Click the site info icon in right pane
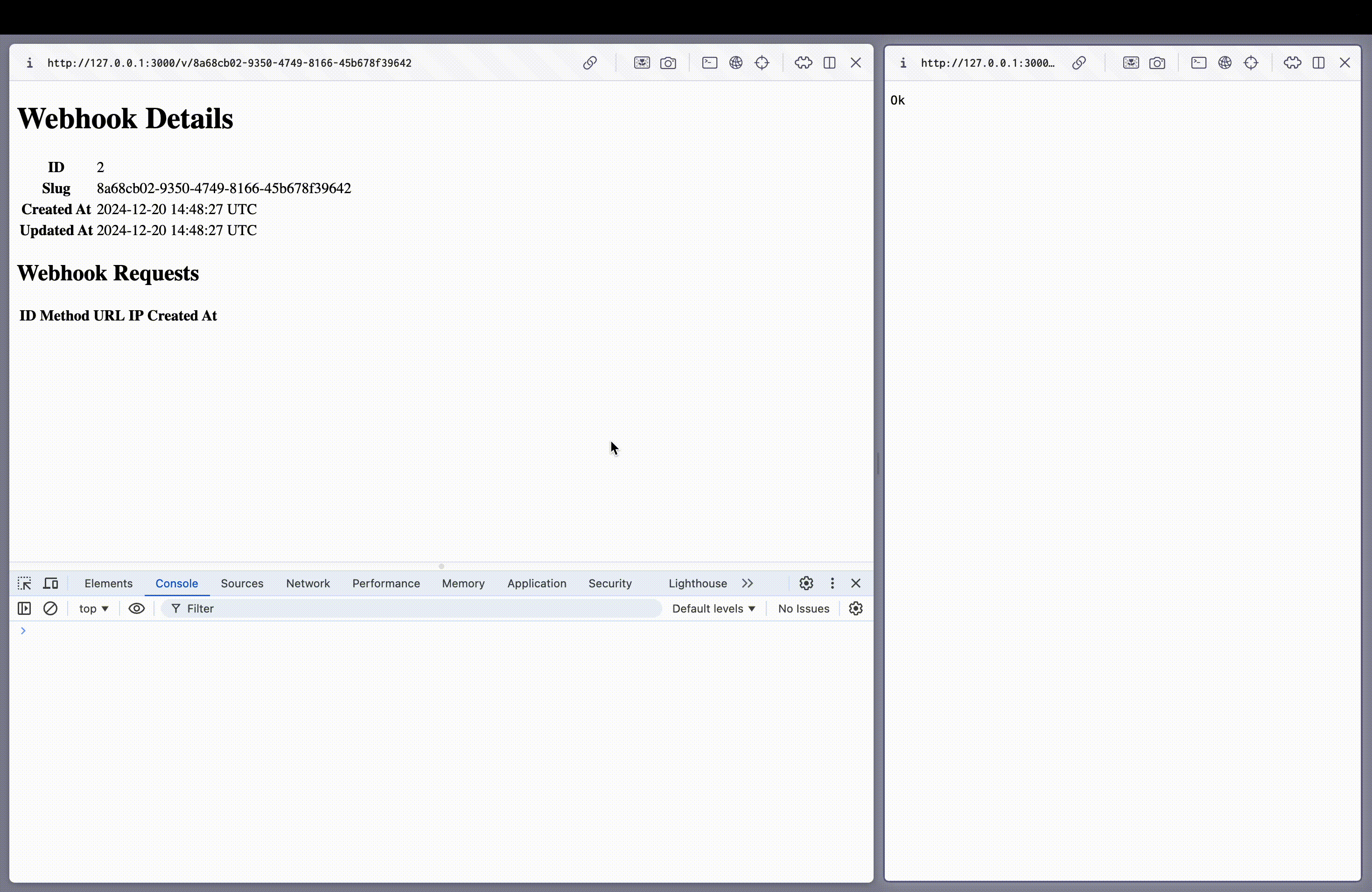This screenshot has width=1372, height=892. [x=903, y=63]
